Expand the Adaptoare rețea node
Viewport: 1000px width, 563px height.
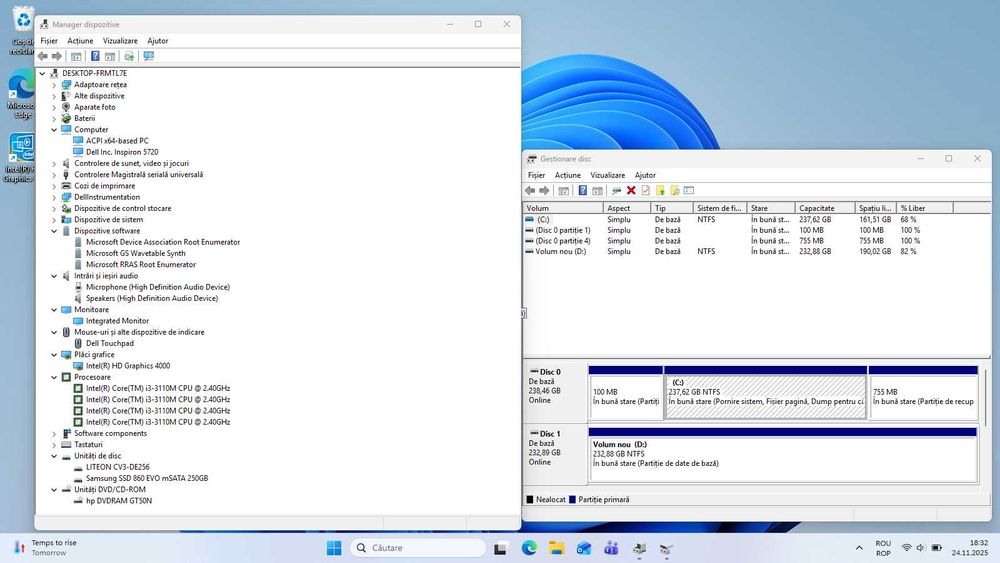point(54,85)
